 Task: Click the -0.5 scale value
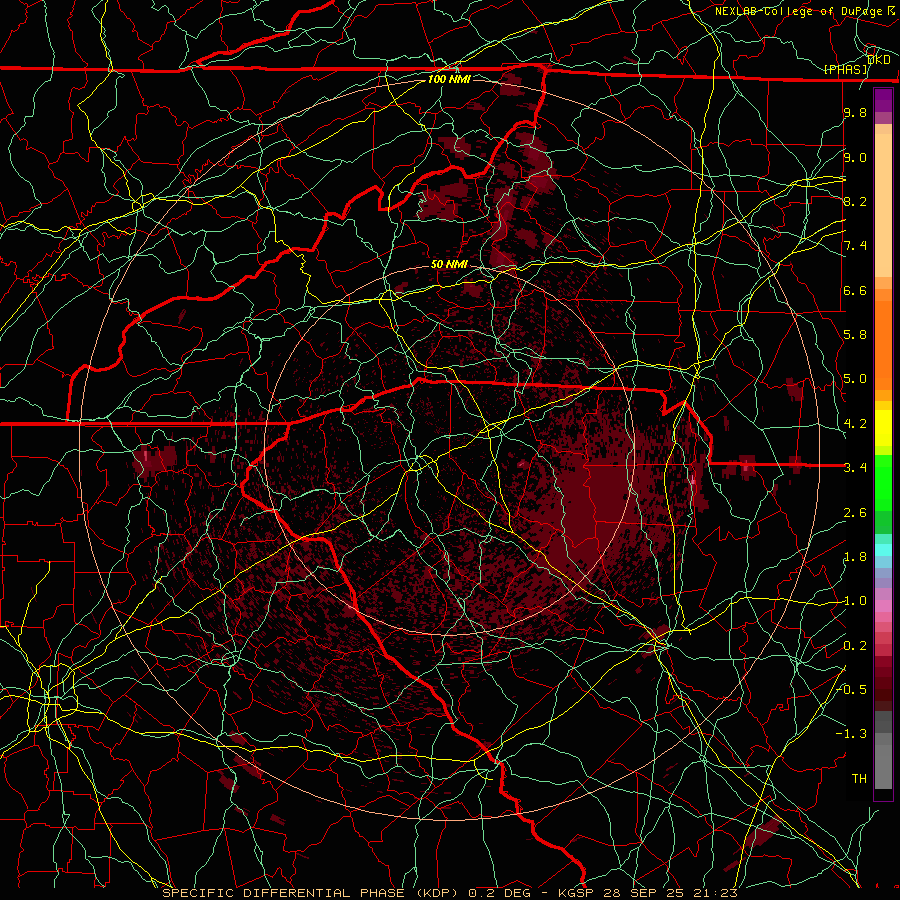click(x=851, y=690)
